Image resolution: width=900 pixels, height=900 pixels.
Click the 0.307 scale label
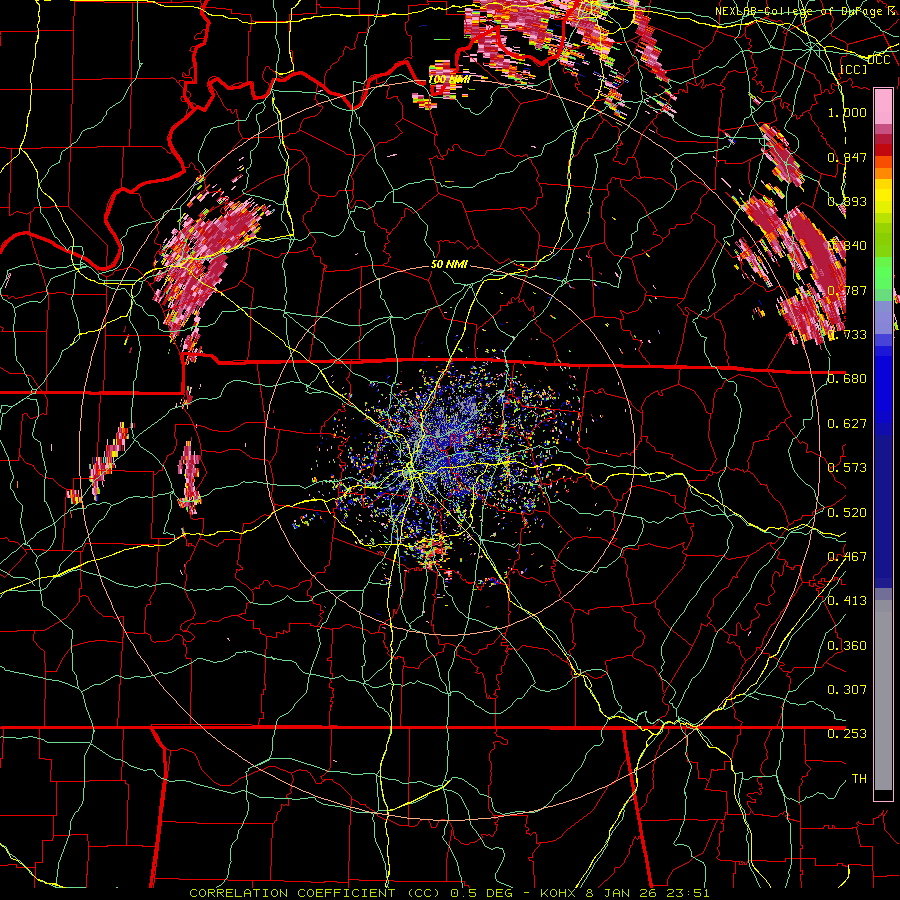point(847,689)
